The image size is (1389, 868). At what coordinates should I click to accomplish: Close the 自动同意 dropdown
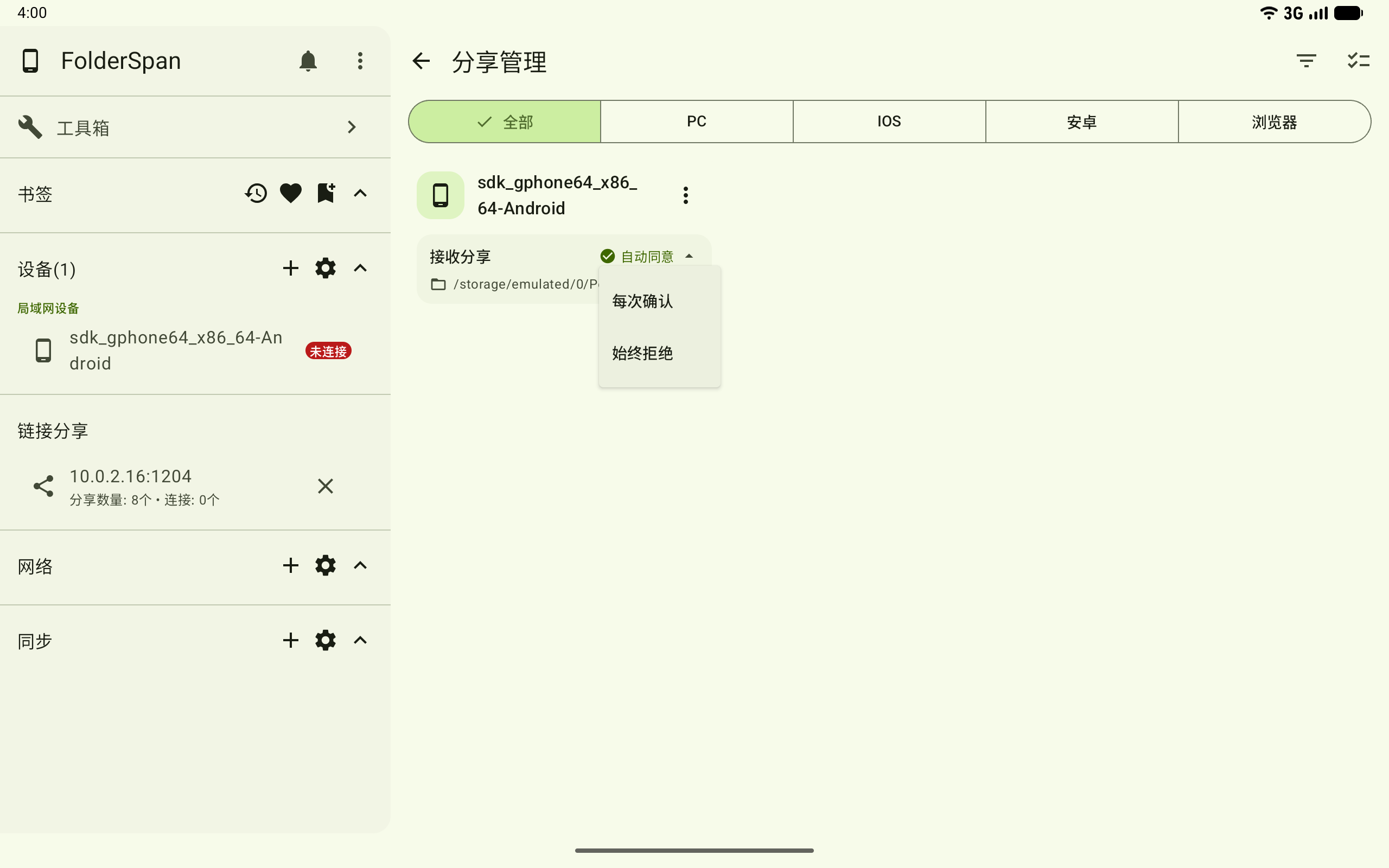pos(647,256)
